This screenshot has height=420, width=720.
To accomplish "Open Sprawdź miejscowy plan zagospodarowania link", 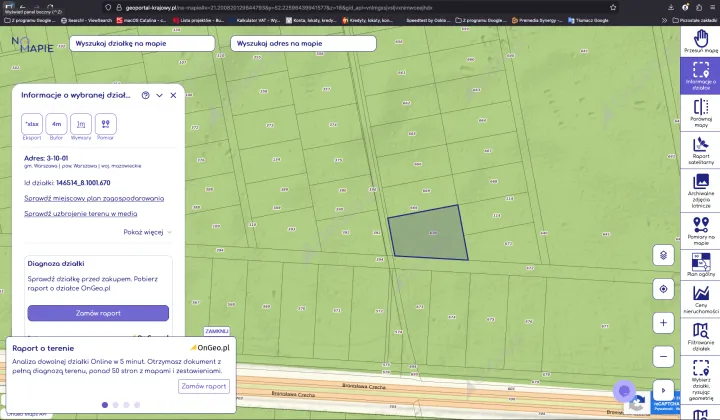I will (94, 198).
